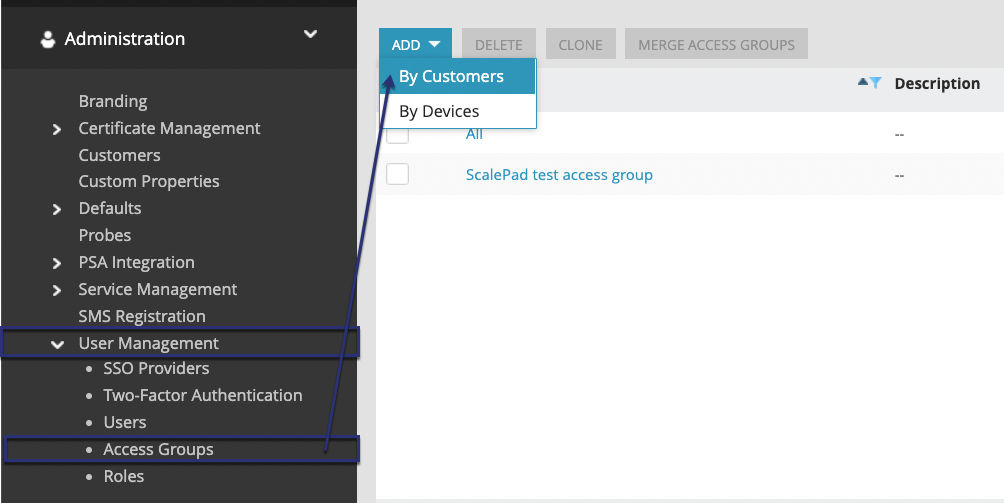Expand the PSA Integration arrow
This screenshot has height=503, width=1004.
(57, 263)
